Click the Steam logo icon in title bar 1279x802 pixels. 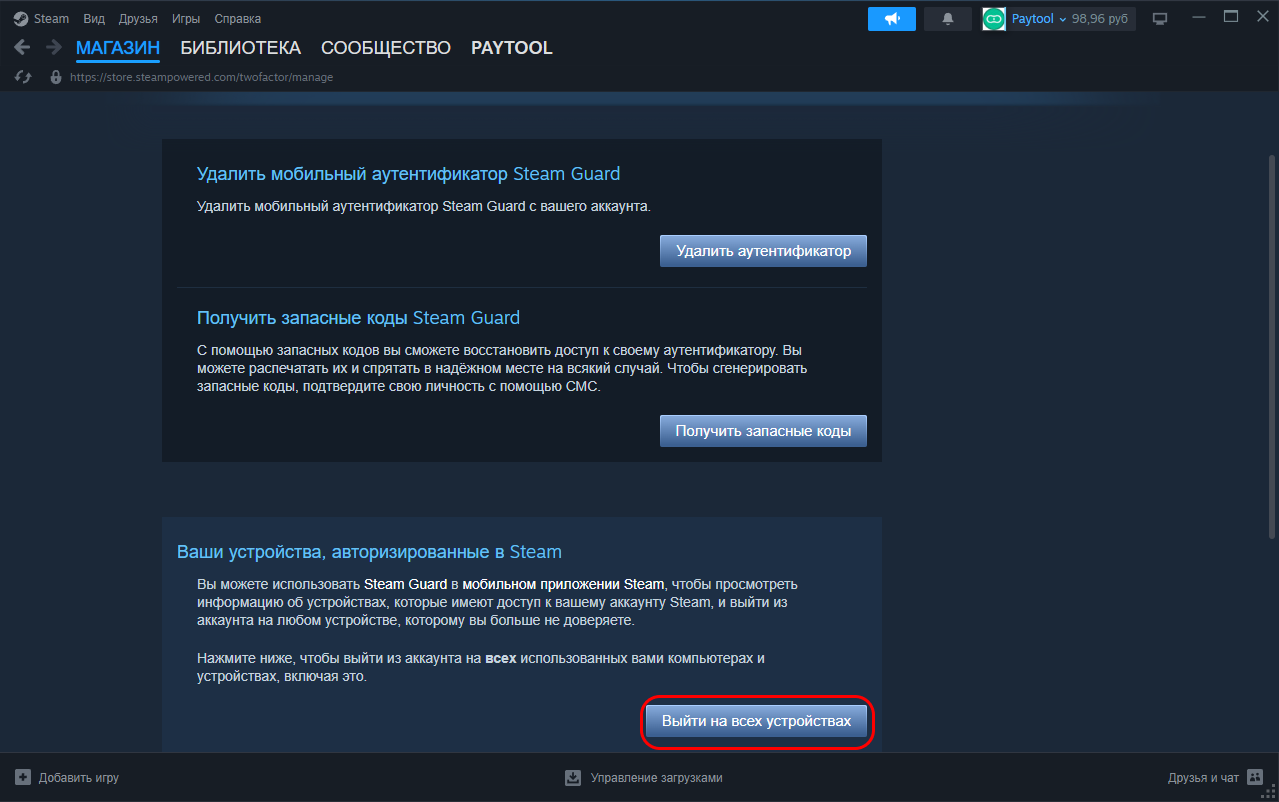tap(21, 18)
